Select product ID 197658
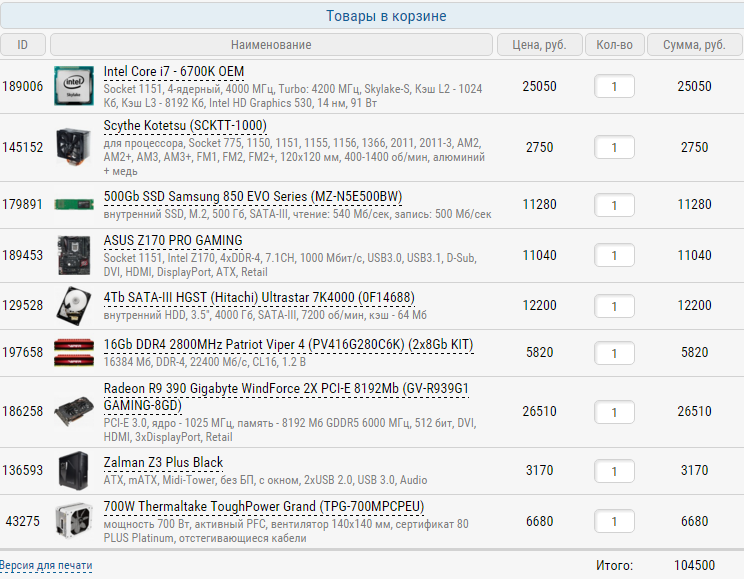 coord(23,352)
